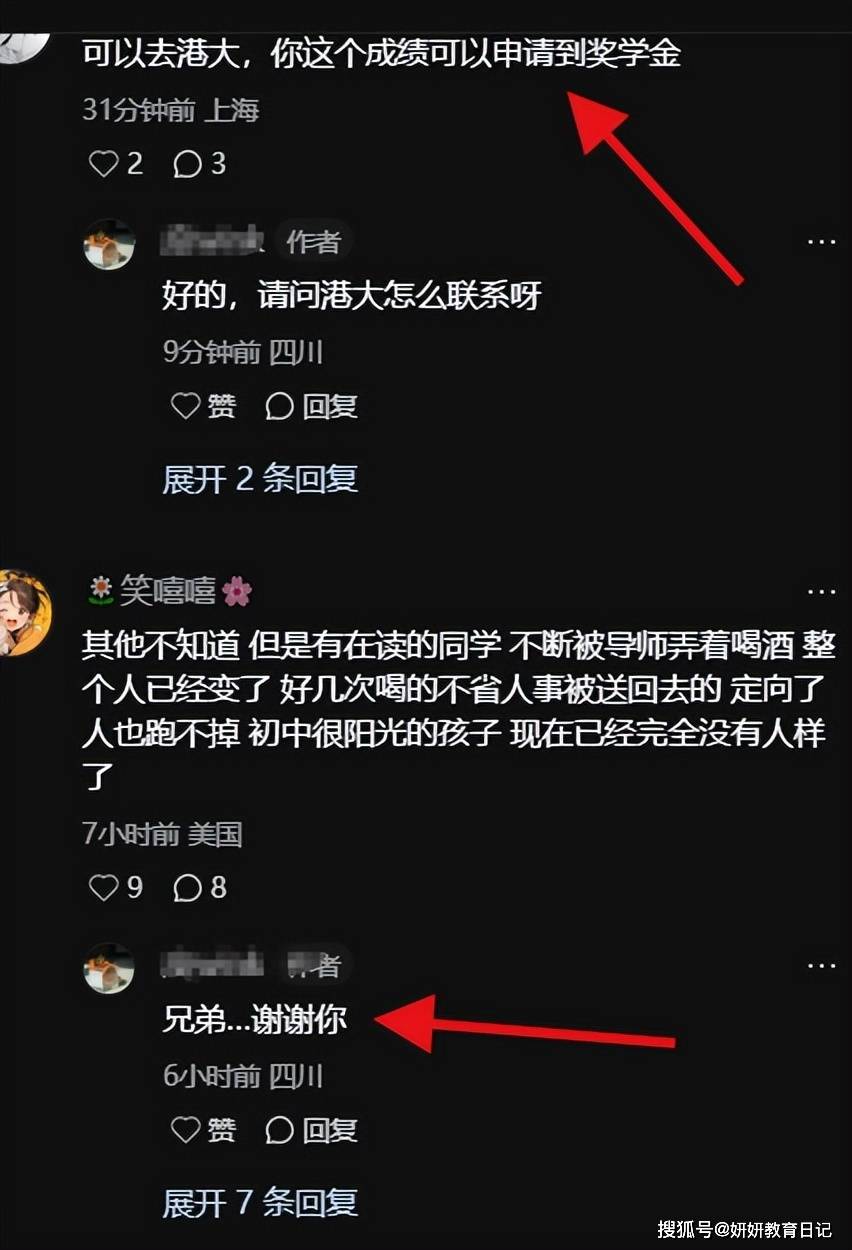Screen dimensions: 852x1250
Task: Expand 2 more replies
Action: 260,479
